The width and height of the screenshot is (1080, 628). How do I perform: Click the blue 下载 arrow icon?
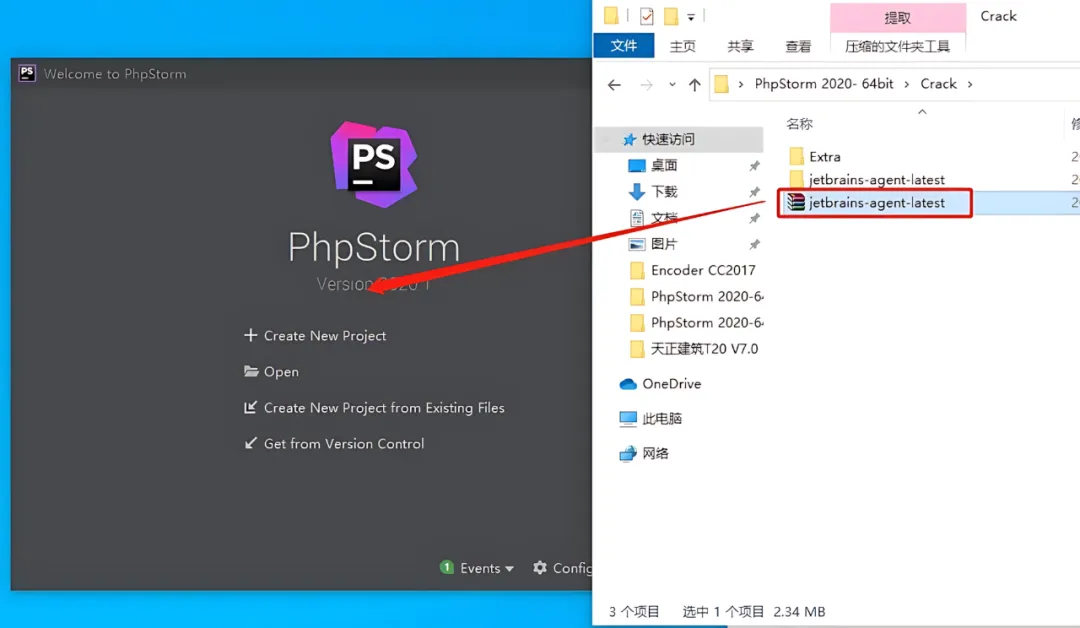point(636,191)
